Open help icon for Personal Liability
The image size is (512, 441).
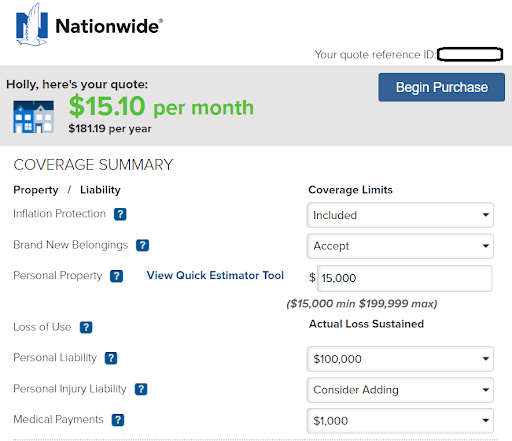point(111,358)
